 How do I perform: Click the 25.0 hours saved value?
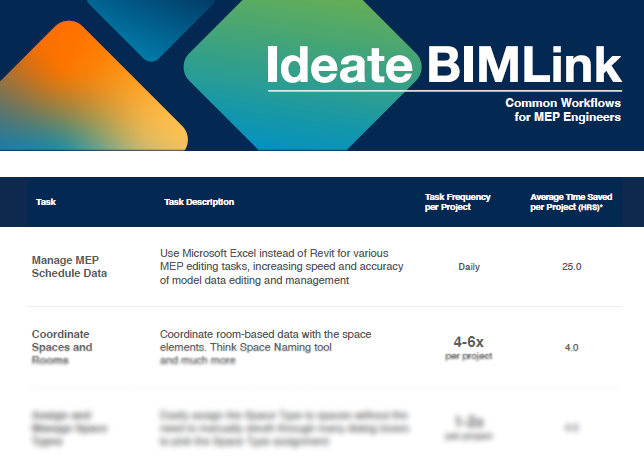pos(571,267)
